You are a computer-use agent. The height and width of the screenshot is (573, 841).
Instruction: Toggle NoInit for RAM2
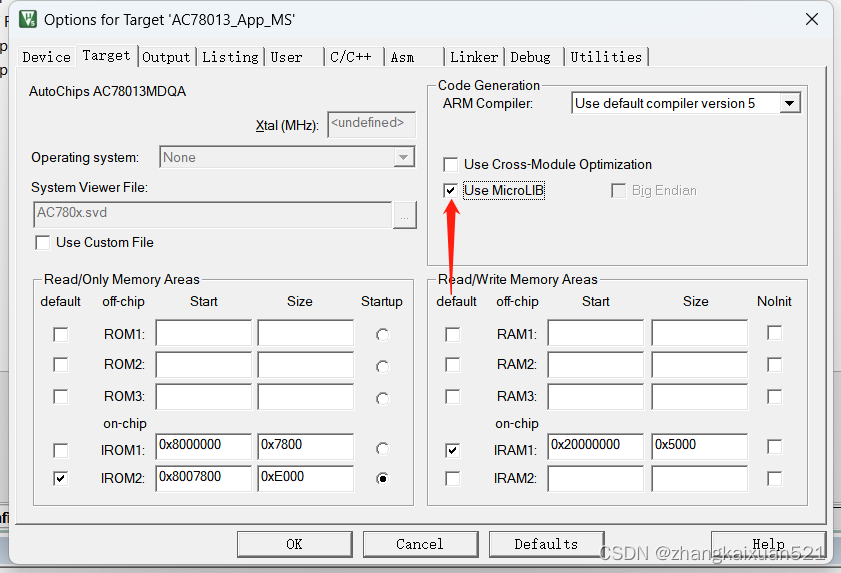pyautogui.click(x=774, y=365)
